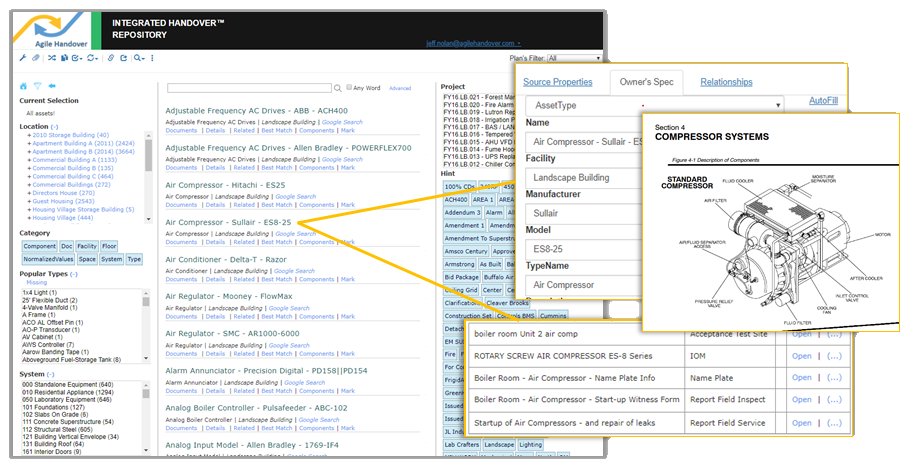
Task: Expand Apartment Building A (2011) node
Action: pyautogui.click(x=29, y=143)
